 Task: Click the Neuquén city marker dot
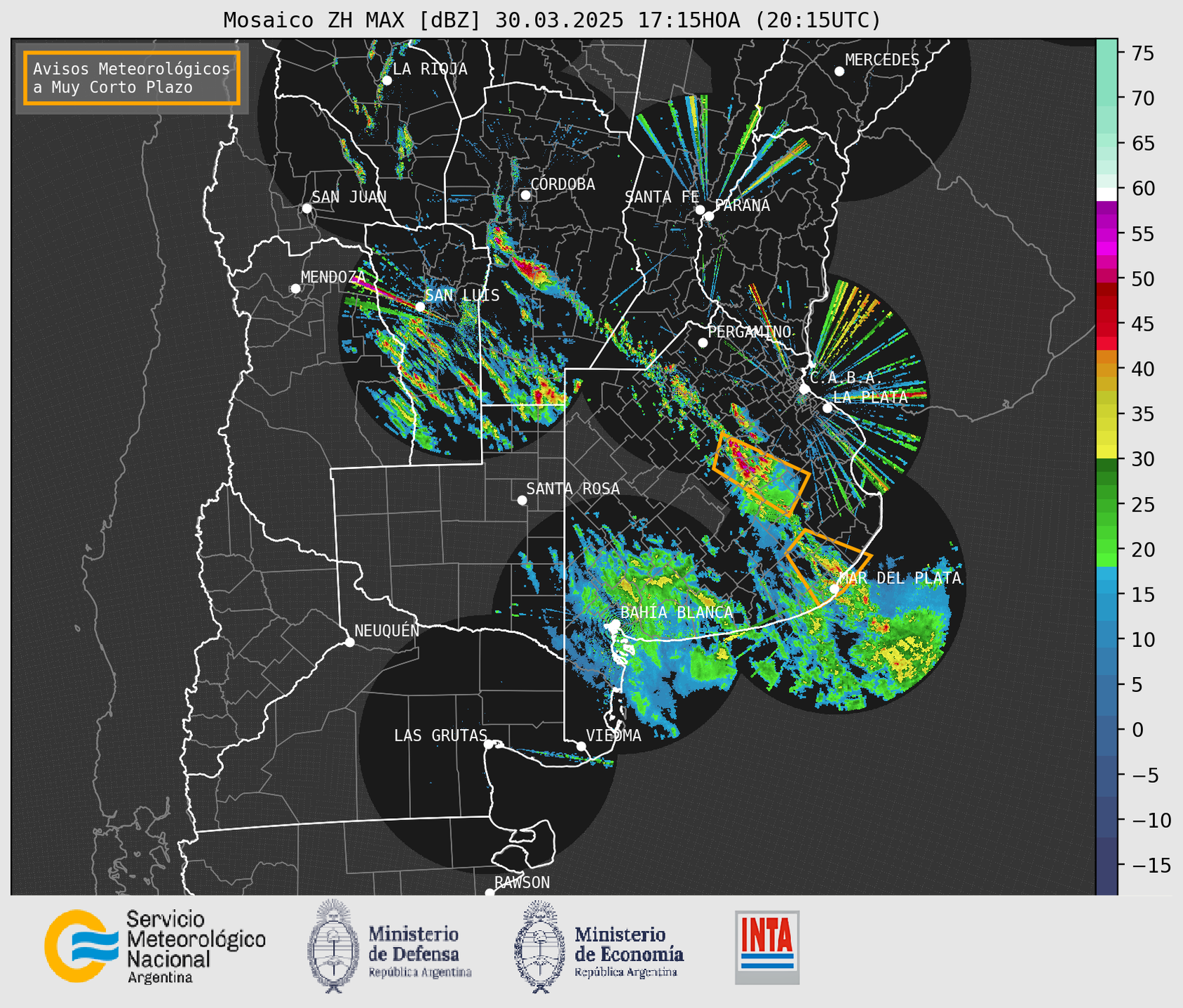point(349,642)
